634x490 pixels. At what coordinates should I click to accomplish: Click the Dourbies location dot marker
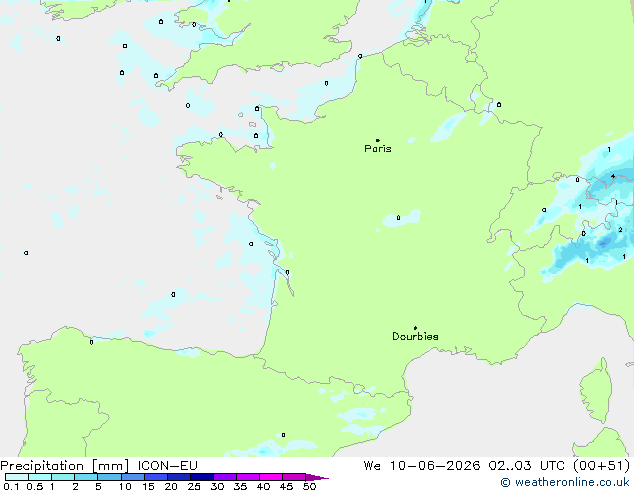415,328
